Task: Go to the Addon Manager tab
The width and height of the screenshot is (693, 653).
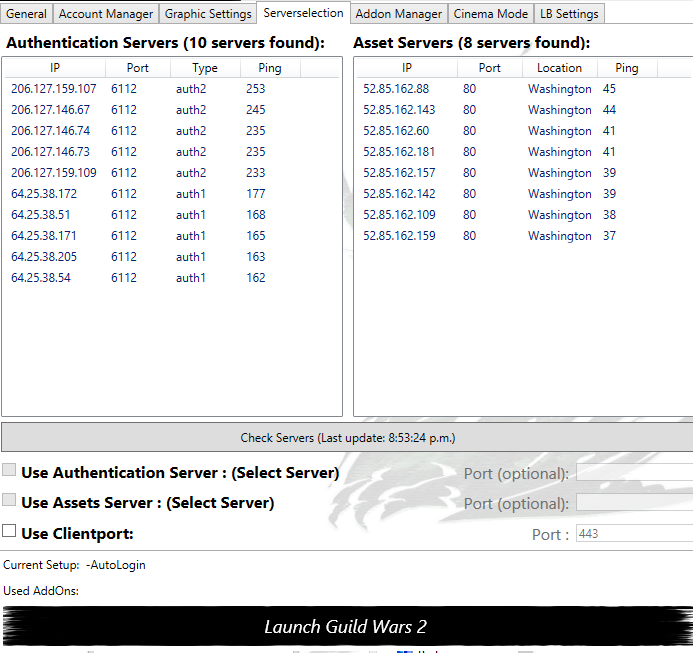Action: pos(399,14)
